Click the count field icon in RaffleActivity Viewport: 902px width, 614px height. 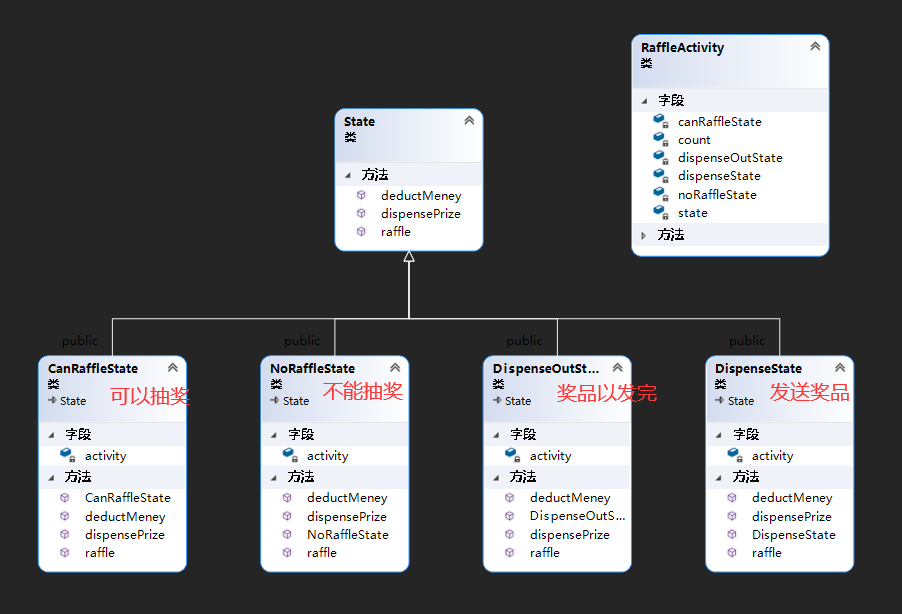660,140
